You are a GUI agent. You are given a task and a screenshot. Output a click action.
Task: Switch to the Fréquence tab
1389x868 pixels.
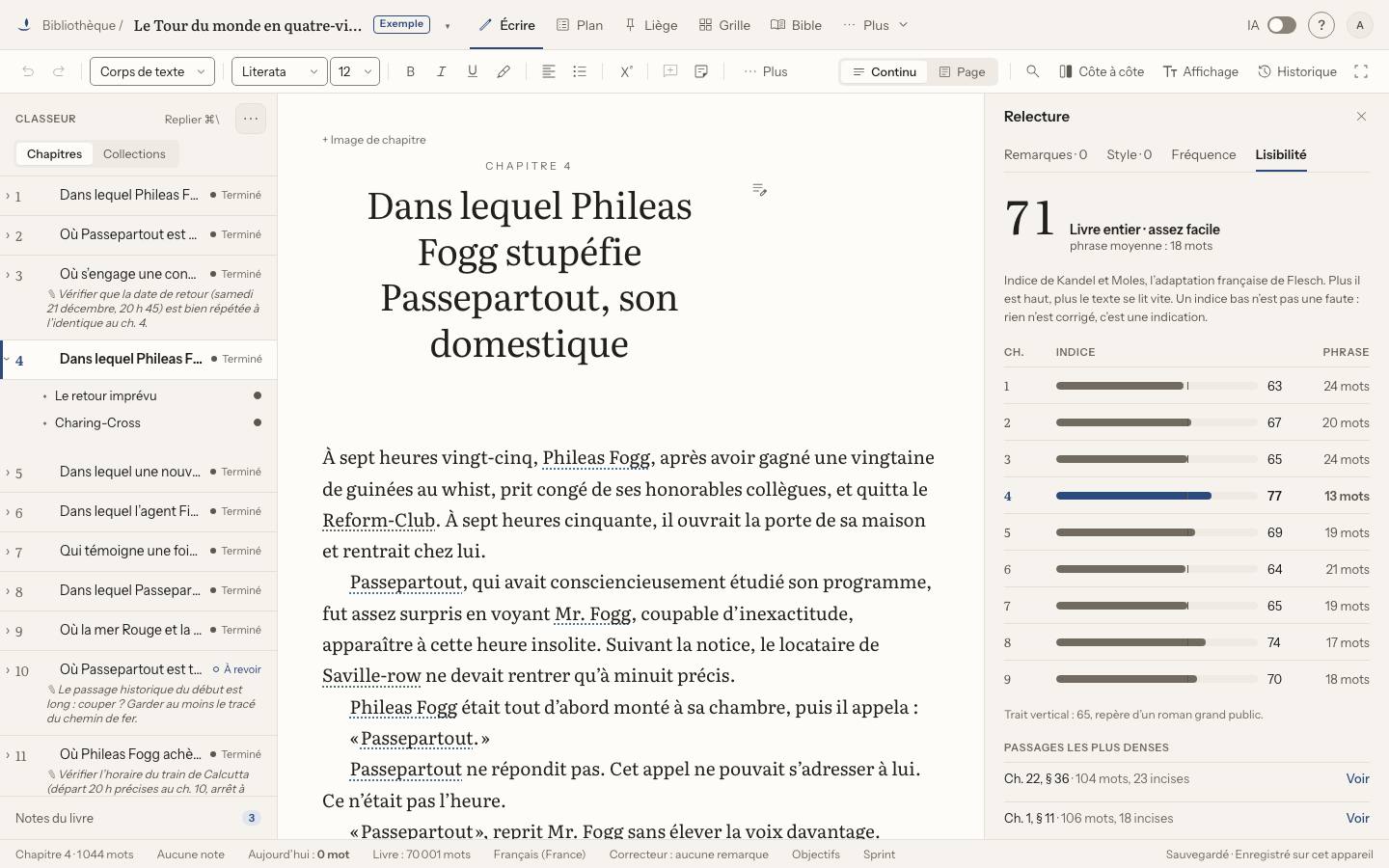(x=1204, y=154)
